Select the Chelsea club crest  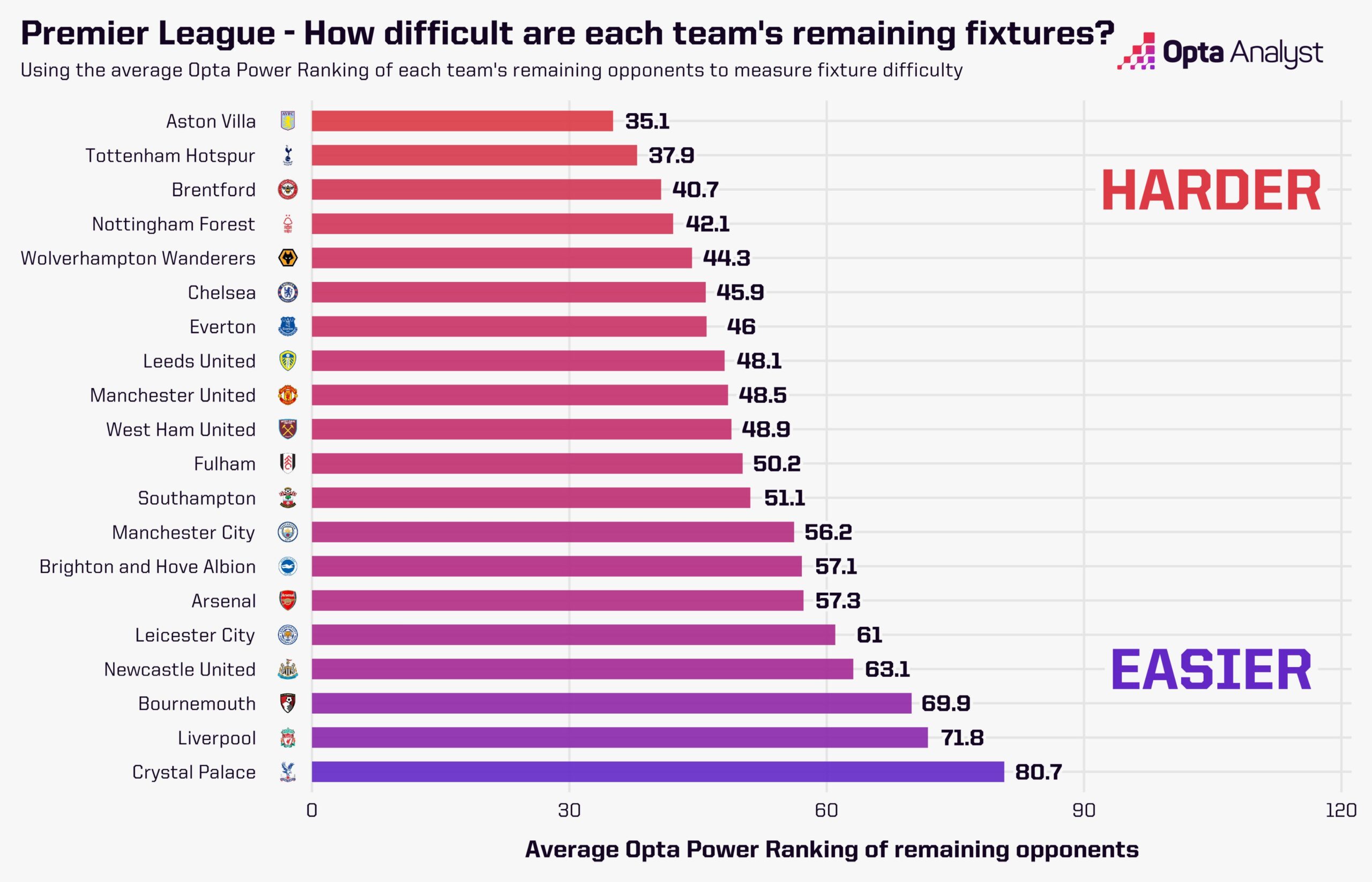[x=288, y=292]
